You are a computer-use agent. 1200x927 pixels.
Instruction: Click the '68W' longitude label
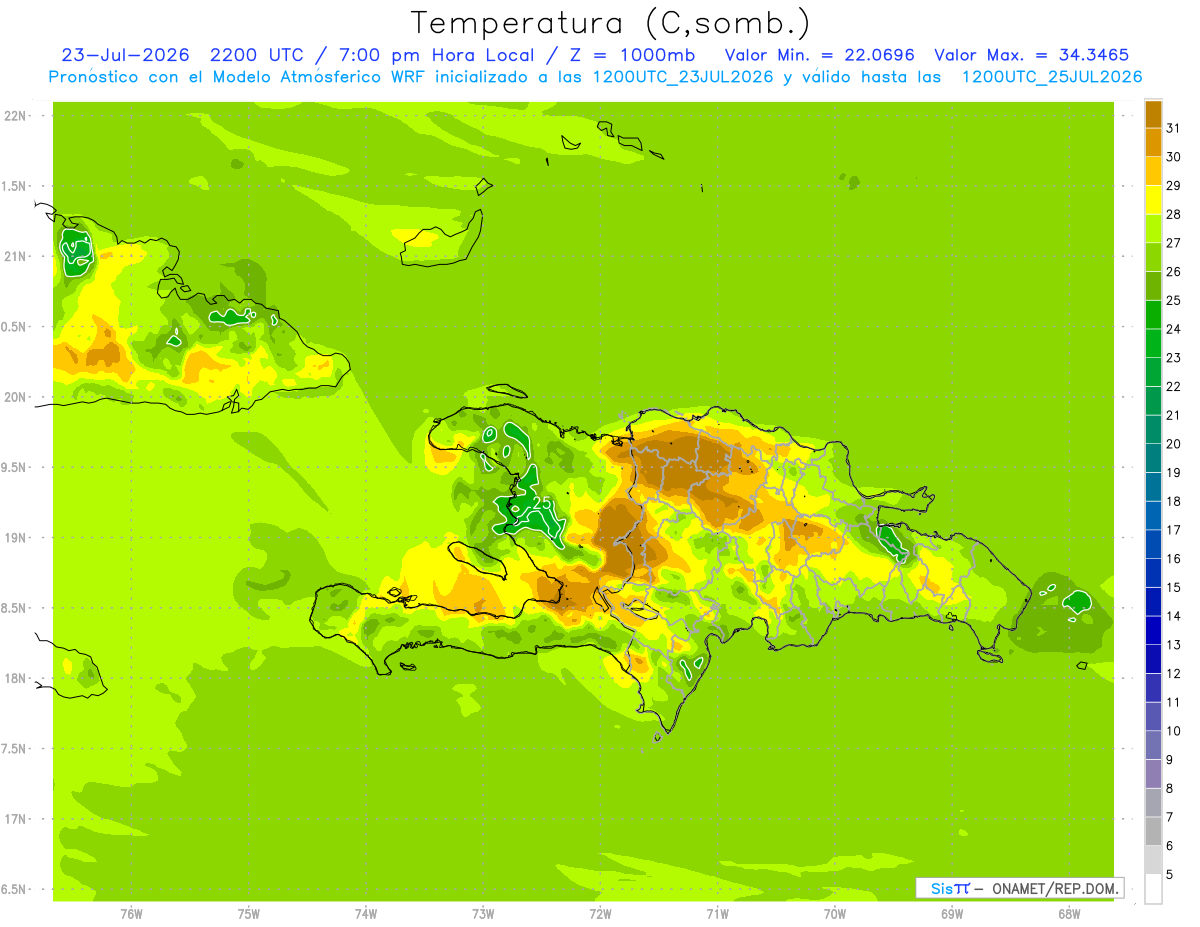[x=1069, y=914]
